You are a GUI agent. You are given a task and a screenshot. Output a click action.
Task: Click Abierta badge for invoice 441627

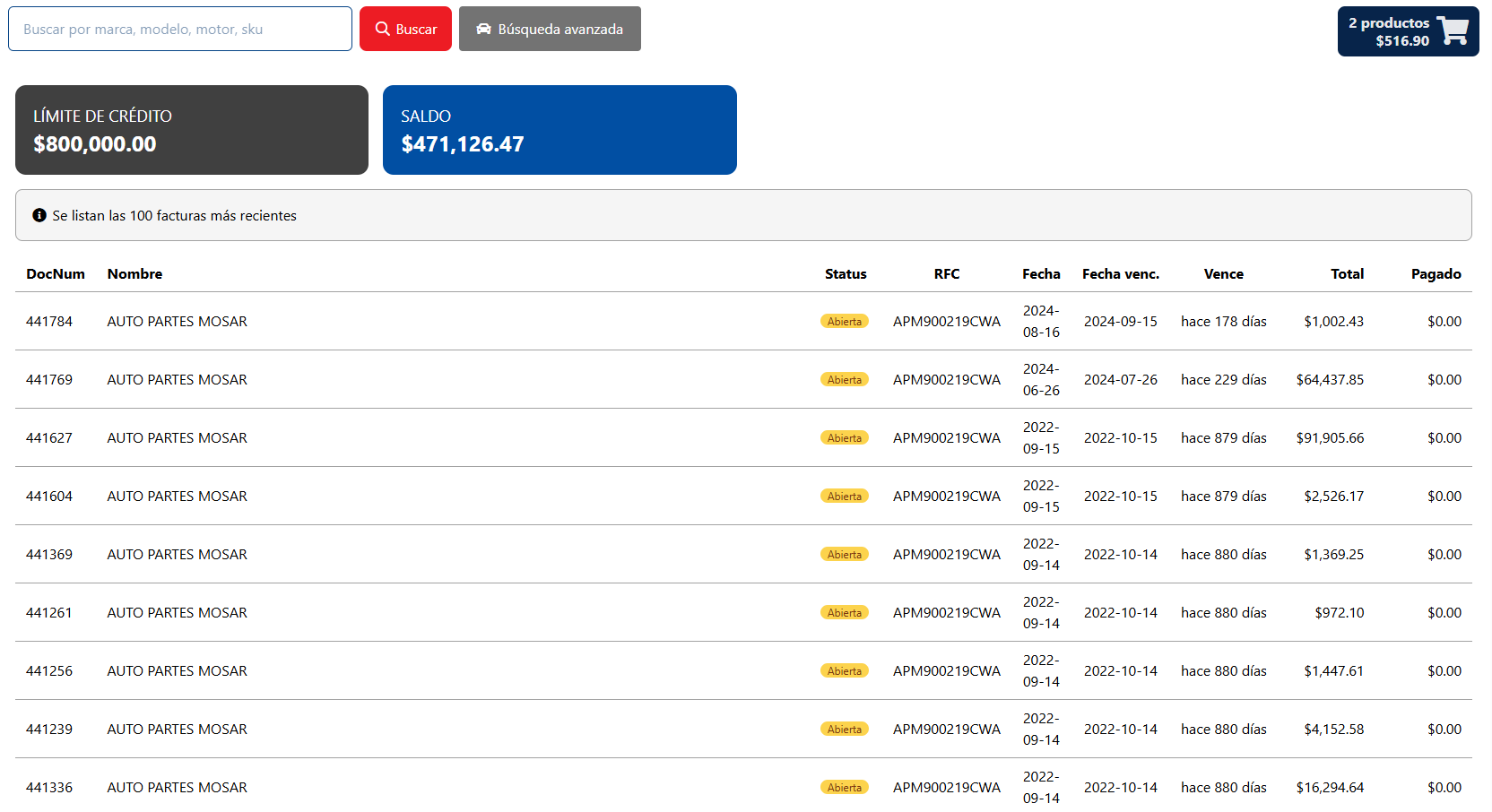[844, 438]
